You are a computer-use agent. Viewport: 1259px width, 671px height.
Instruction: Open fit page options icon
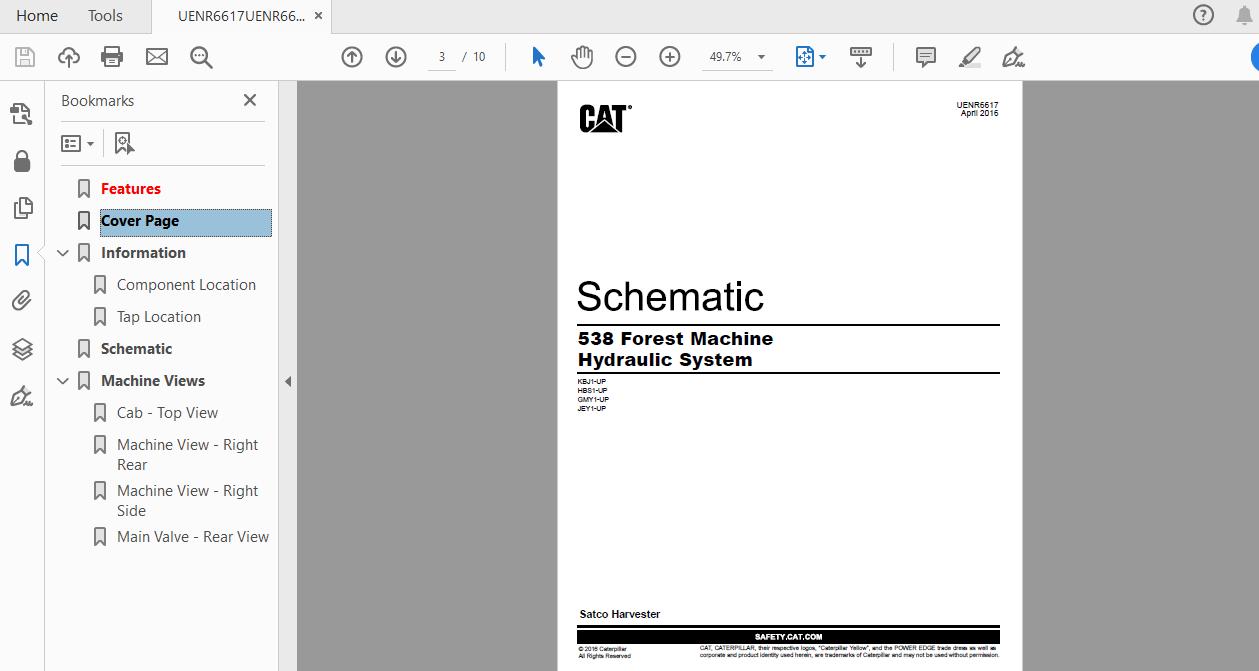(x=810, y=57)
